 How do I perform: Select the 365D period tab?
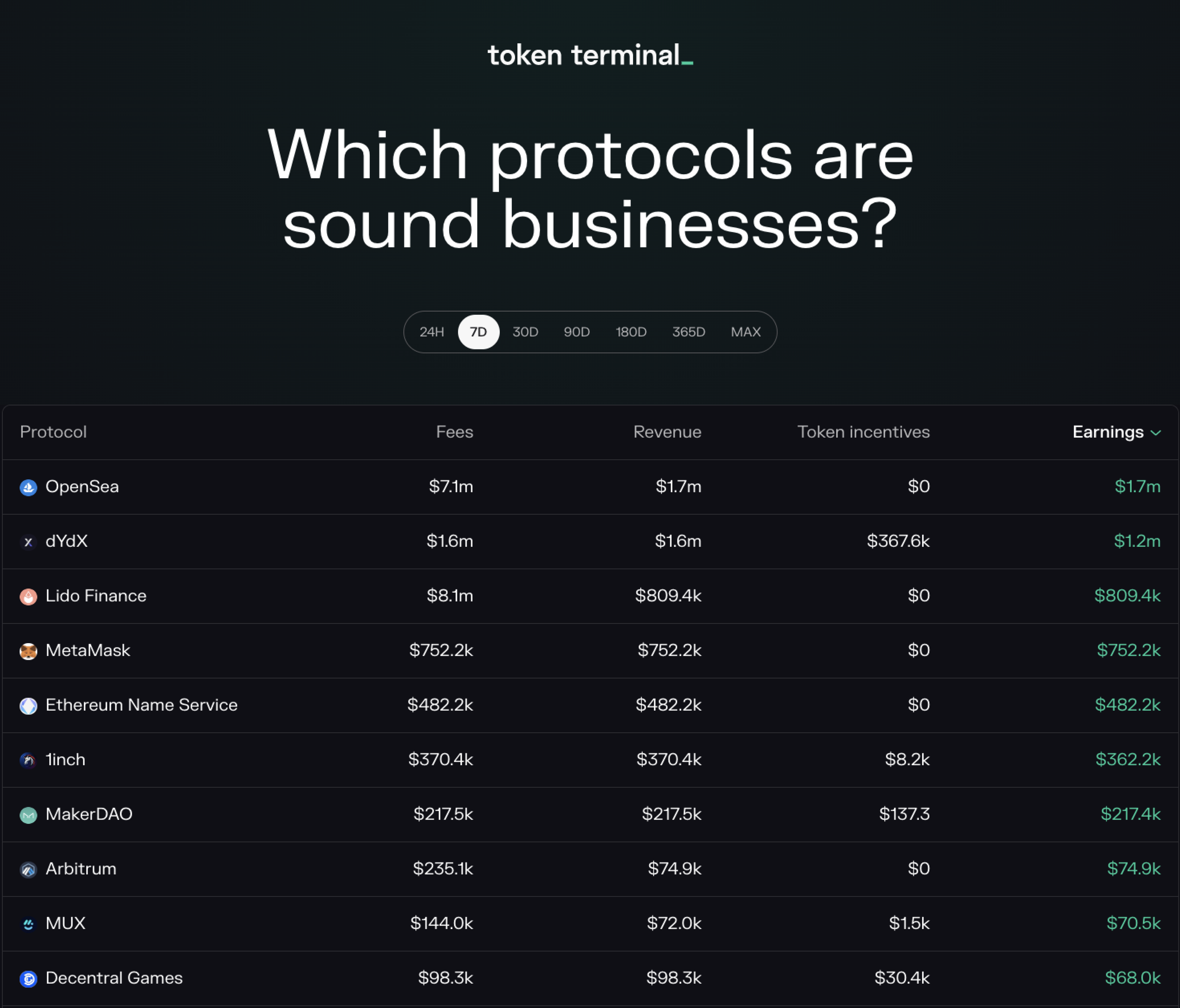[x=689, y=332]
